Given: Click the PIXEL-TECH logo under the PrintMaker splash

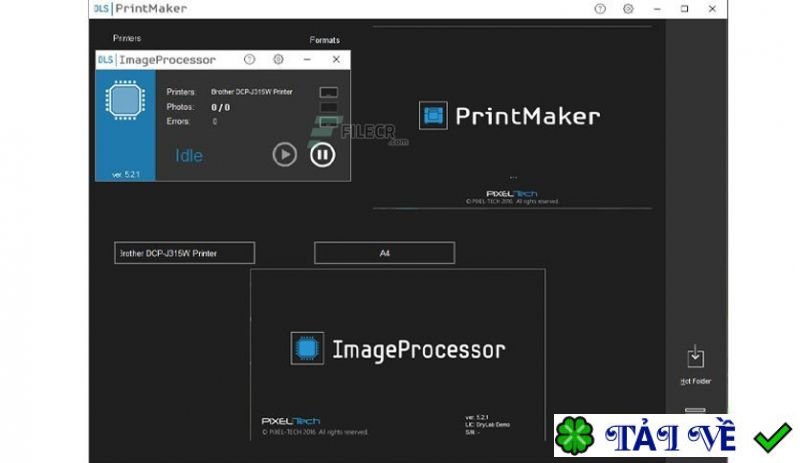Looking at the screenshot, I should tap(512, 193).
